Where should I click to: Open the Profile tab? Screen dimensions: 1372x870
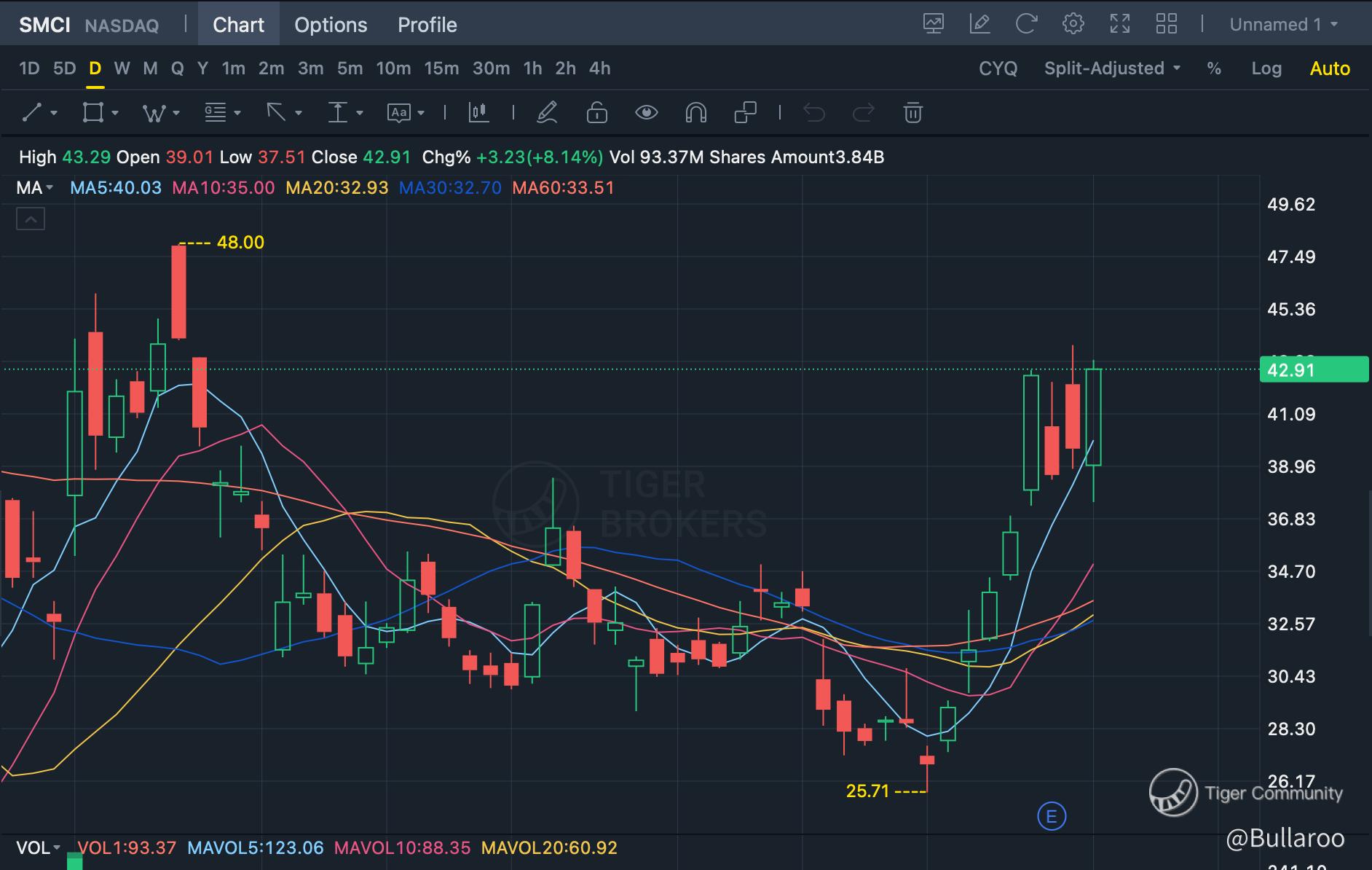click(x=427, y=25)
